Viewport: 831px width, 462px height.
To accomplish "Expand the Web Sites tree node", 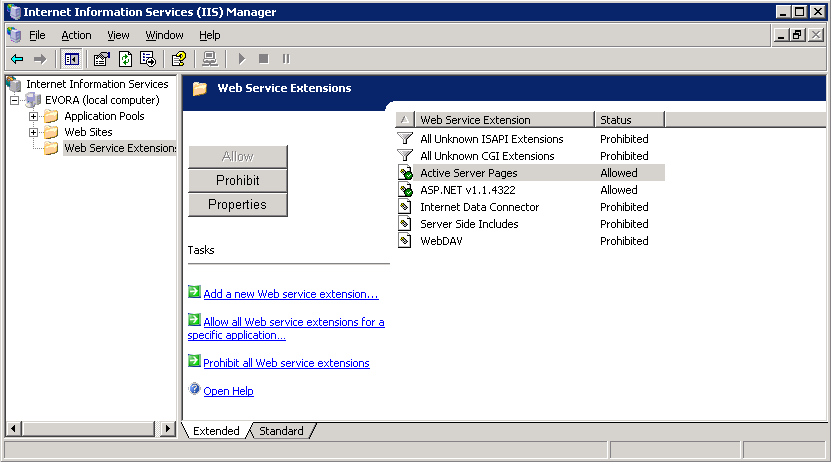I will tap(34, 132).
